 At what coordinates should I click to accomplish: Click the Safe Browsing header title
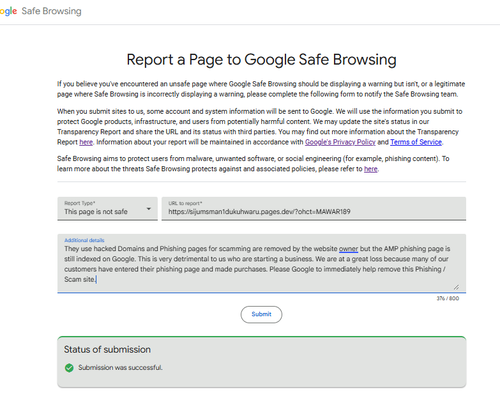click(51, 11)
